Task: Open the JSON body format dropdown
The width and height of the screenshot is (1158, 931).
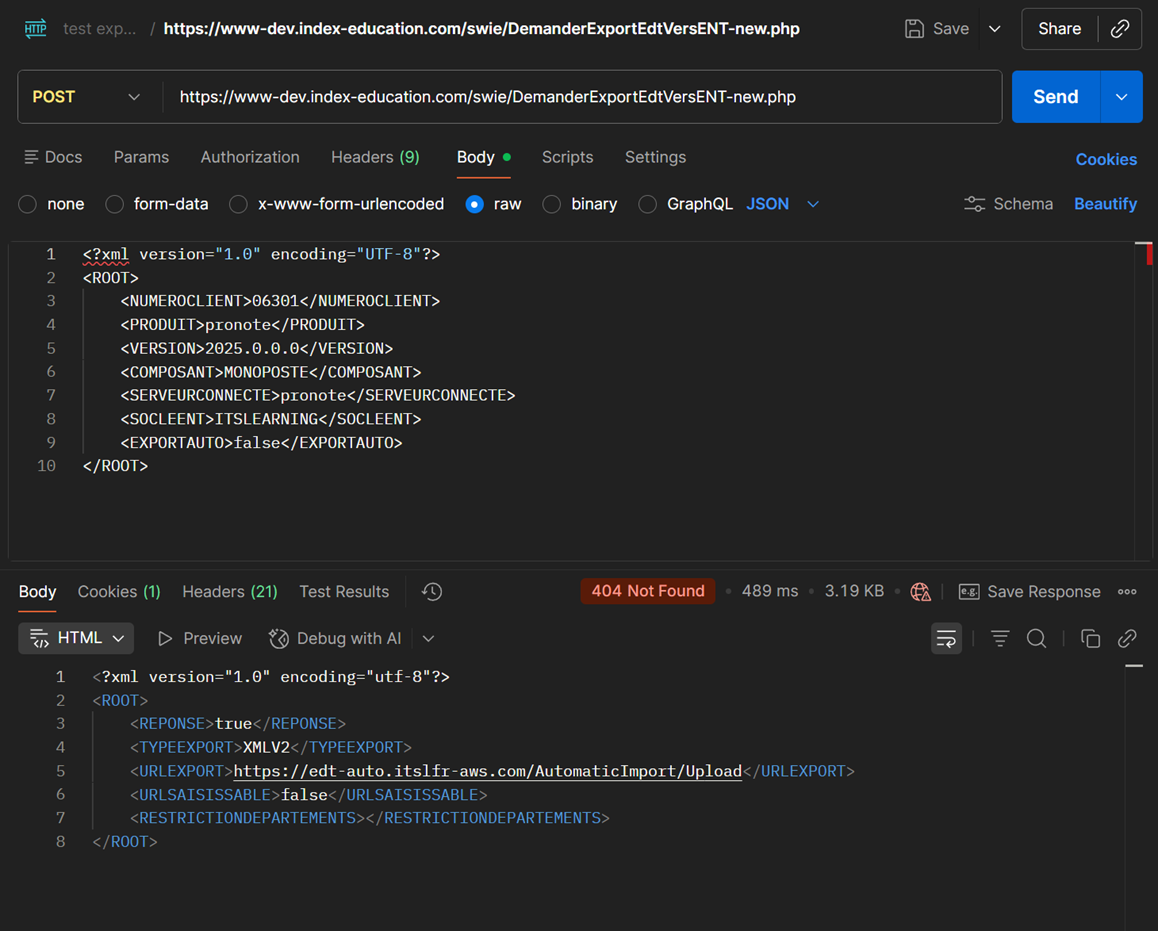Action: point(783,204)
